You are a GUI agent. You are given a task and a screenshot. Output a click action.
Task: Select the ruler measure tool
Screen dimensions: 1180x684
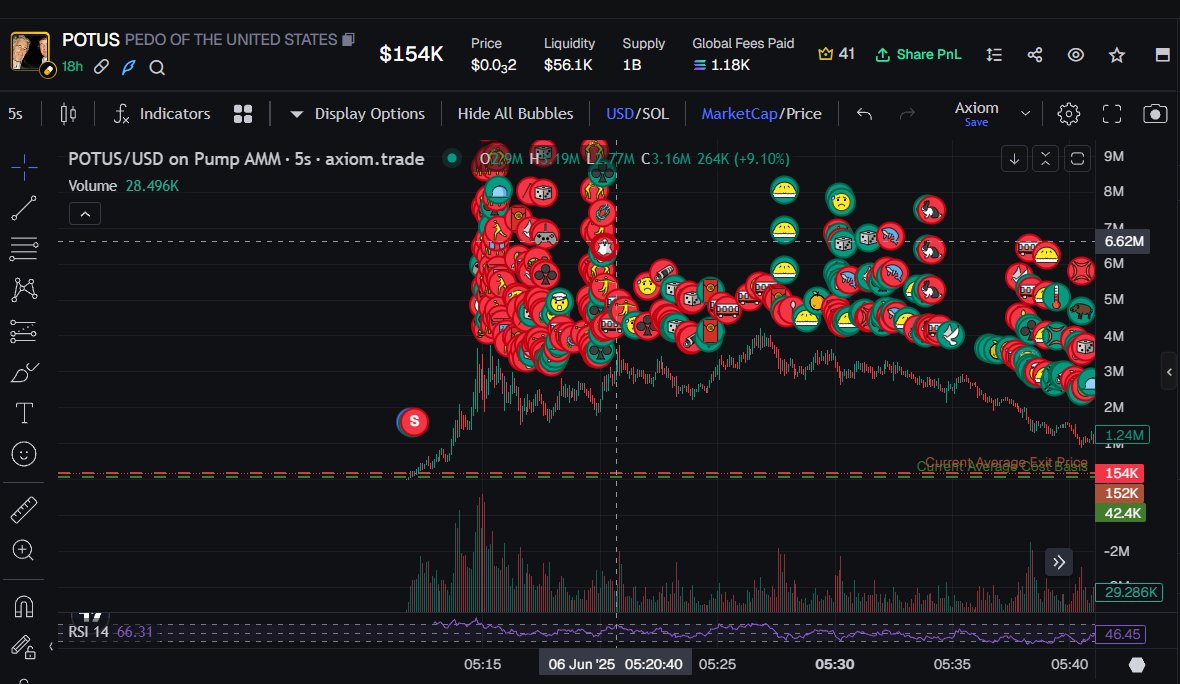(x=24, y=509)
